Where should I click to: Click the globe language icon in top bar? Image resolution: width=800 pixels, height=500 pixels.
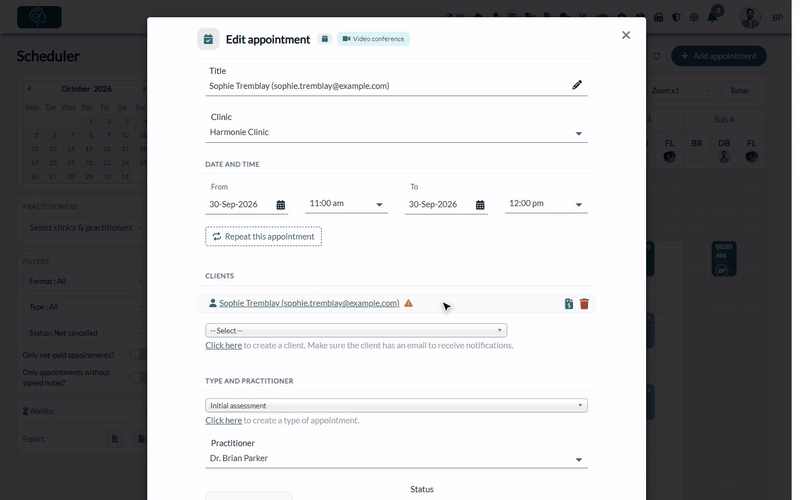click(x=694, y=17)
